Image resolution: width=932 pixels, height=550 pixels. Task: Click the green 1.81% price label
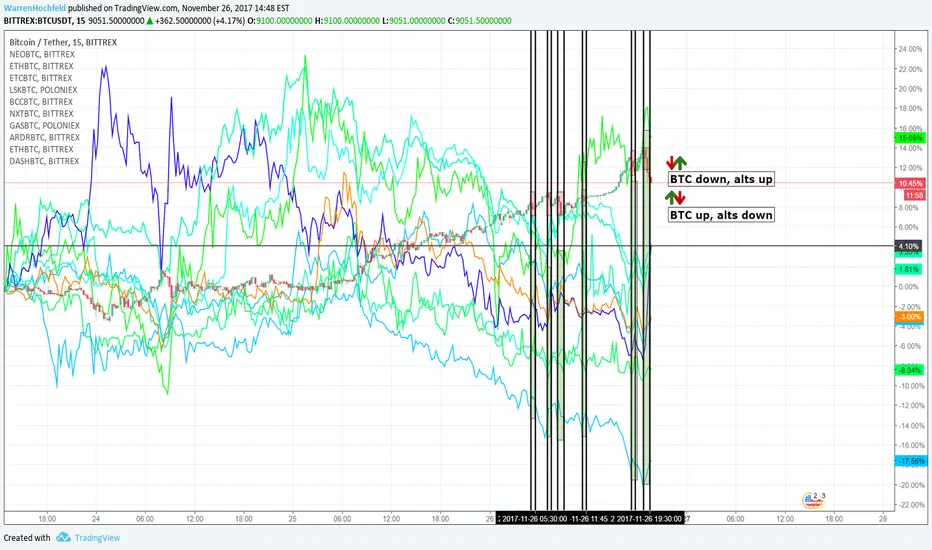pyautogui.click(x=910, y=269)
